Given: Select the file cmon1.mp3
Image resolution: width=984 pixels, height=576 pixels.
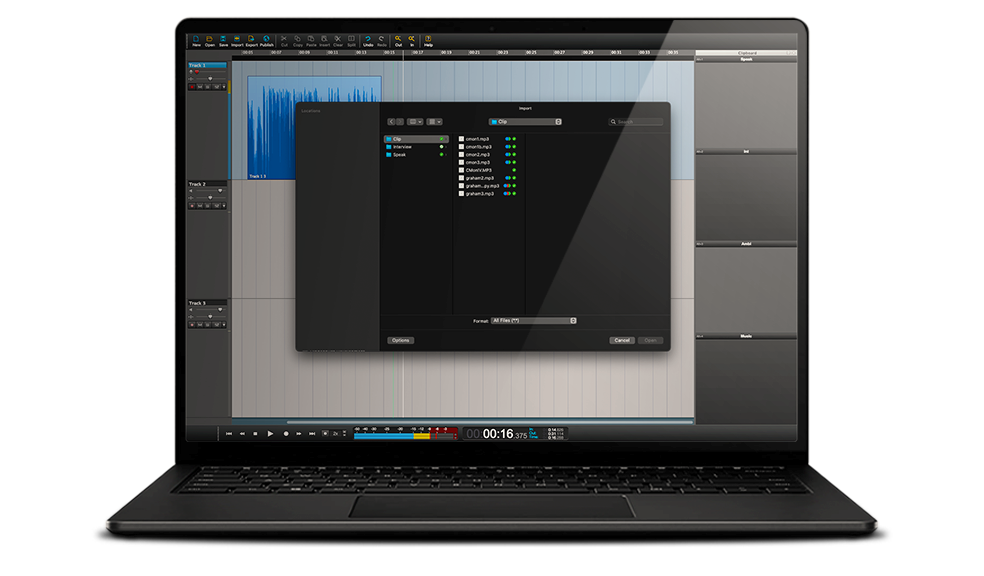Looking at the screenshot, I should pyautogui.click(x=477, y=139).
